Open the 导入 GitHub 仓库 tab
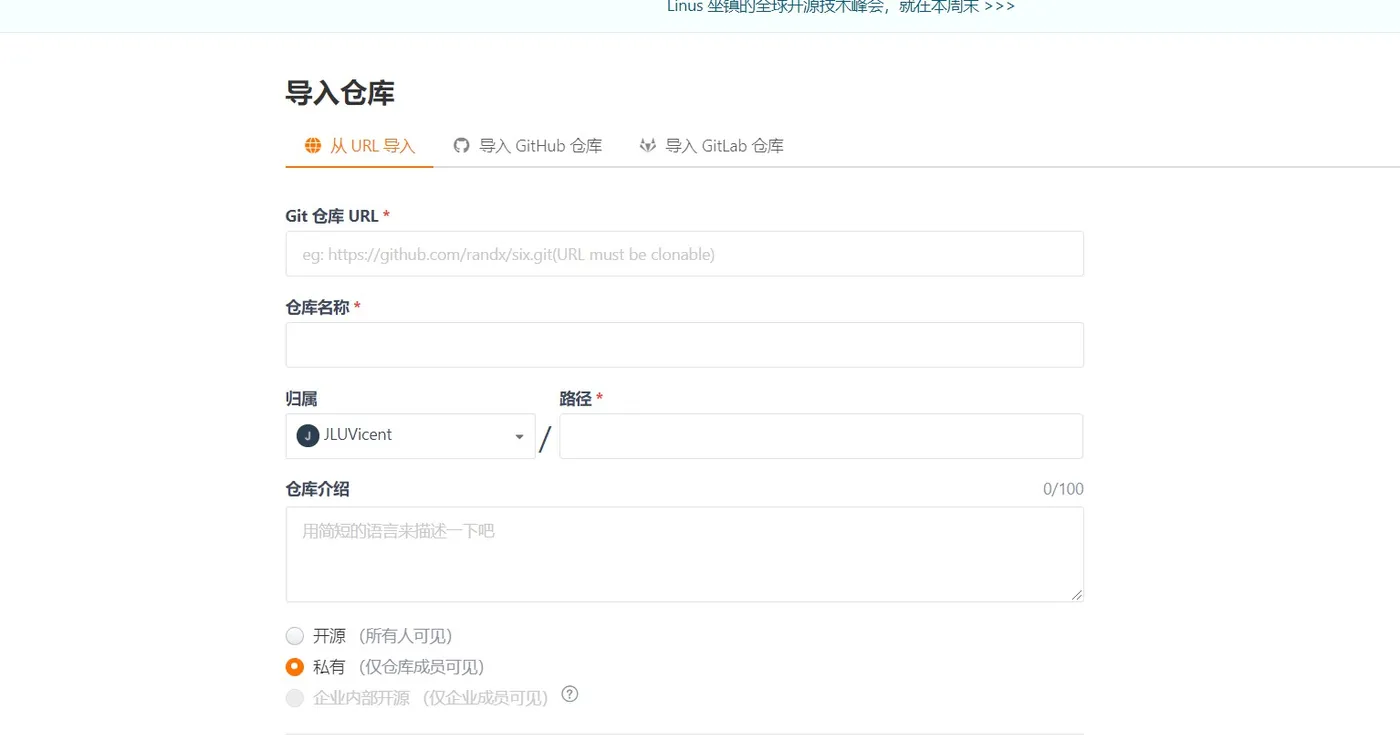Screen dimensions: 1400x741 click(x=528, y=146)
